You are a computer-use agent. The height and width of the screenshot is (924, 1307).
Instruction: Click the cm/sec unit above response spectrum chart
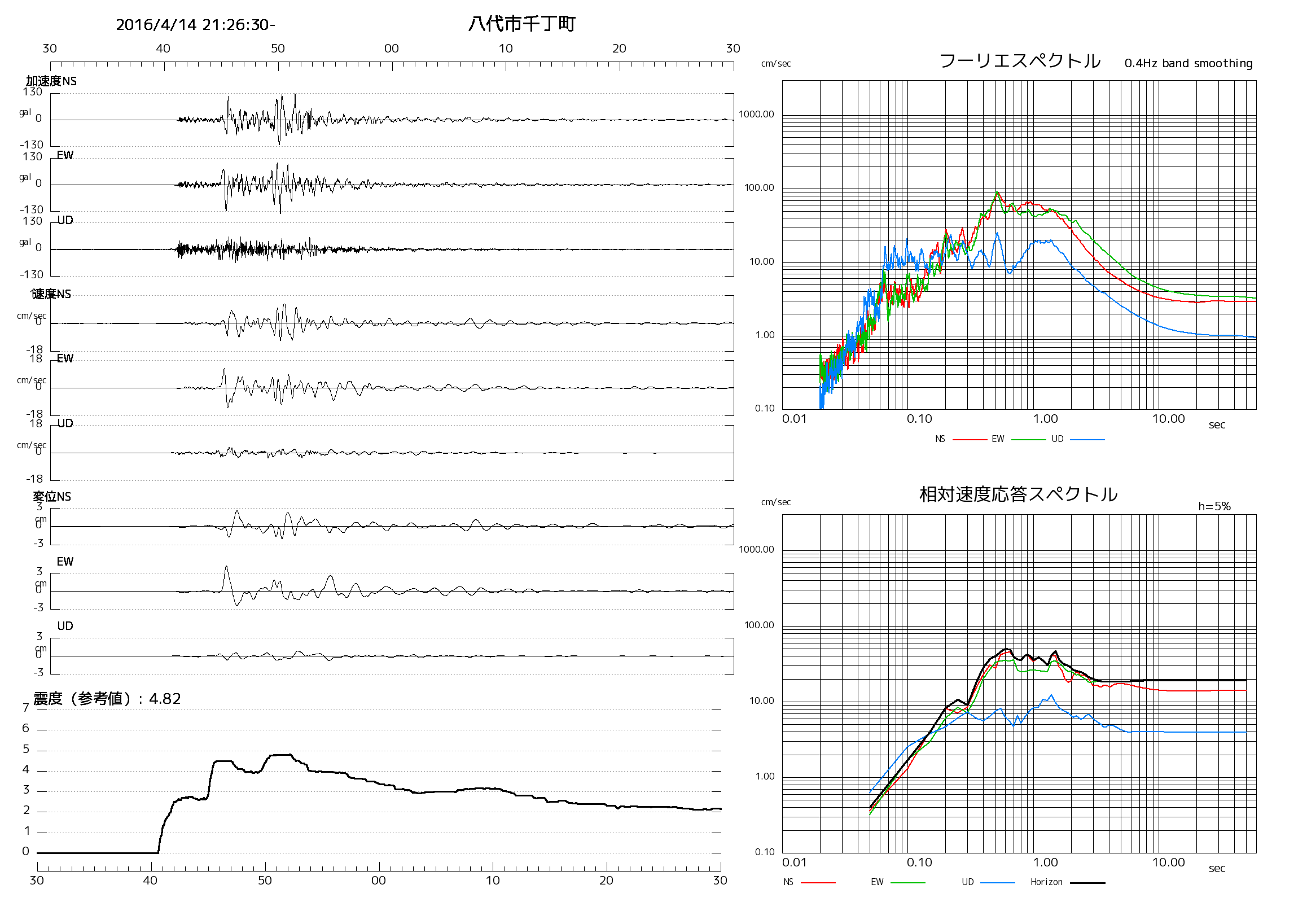[x=775, y=502]
